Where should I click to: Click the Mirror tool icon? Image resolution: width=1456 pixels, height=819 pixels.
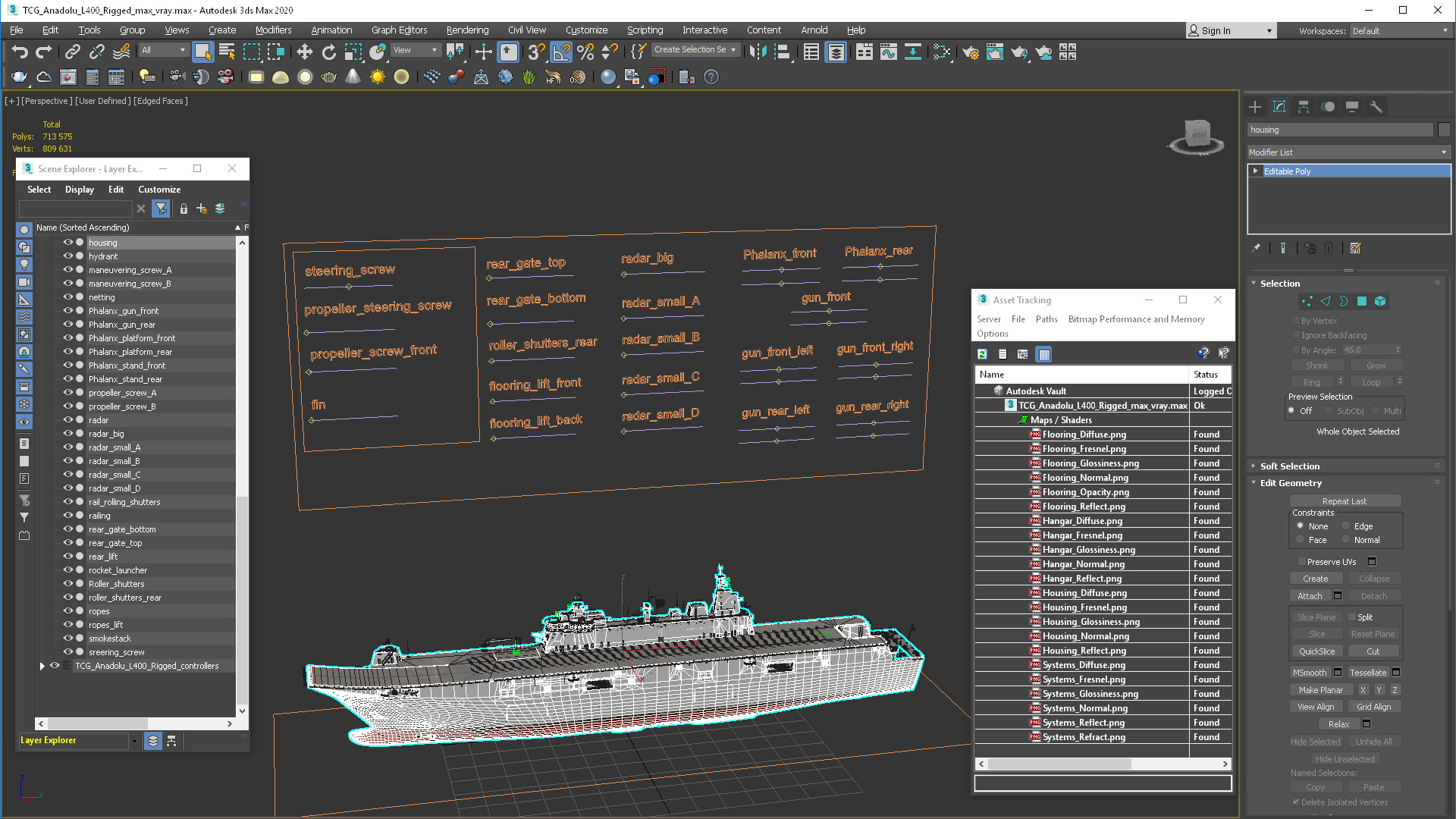758,52
